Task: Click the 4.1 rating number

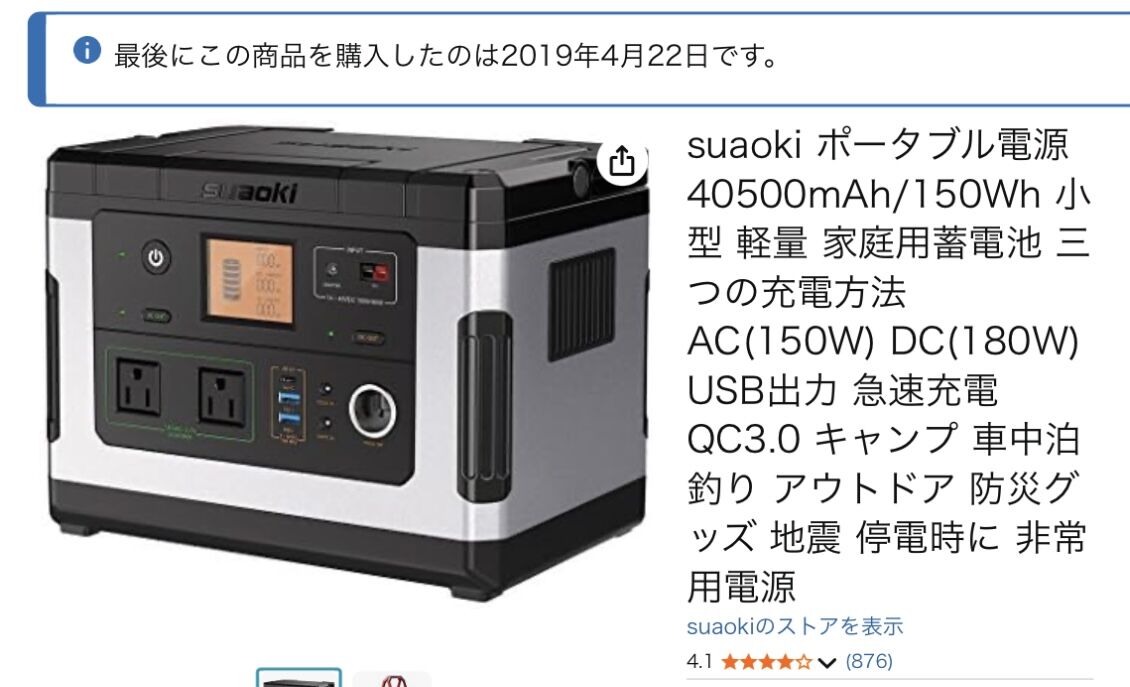Action: (x=699, y=661)
